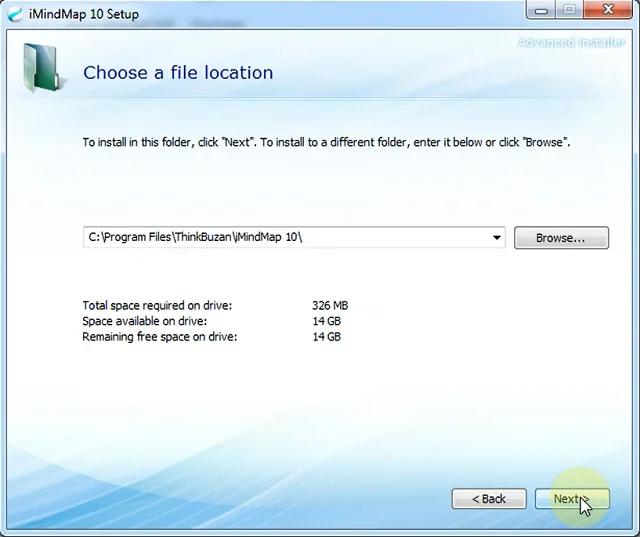Click the disabled maximize window button
This screenshot has width=640, height=537.
[570, 10]
